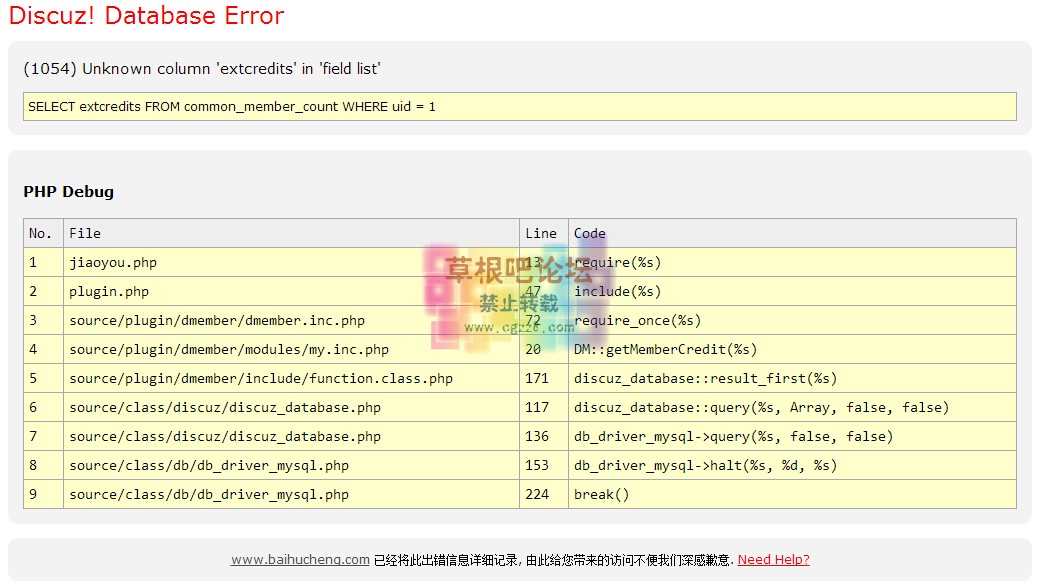The width and height of the screenshot is (1039, 587).
Task: Click the File column header
Action: coord(85,233)
